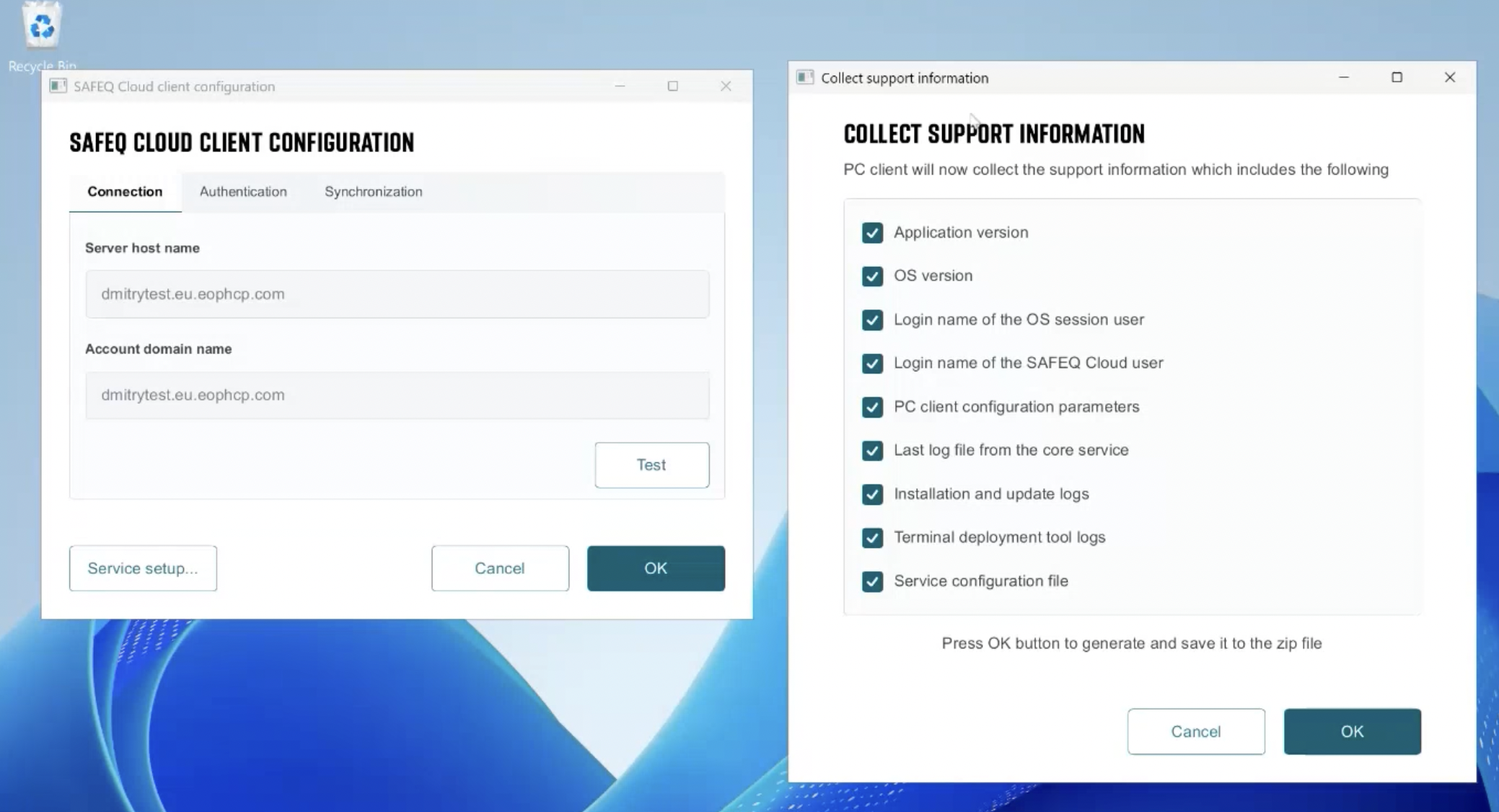Click Collect support information title bar icon

(x=805, y=78)
